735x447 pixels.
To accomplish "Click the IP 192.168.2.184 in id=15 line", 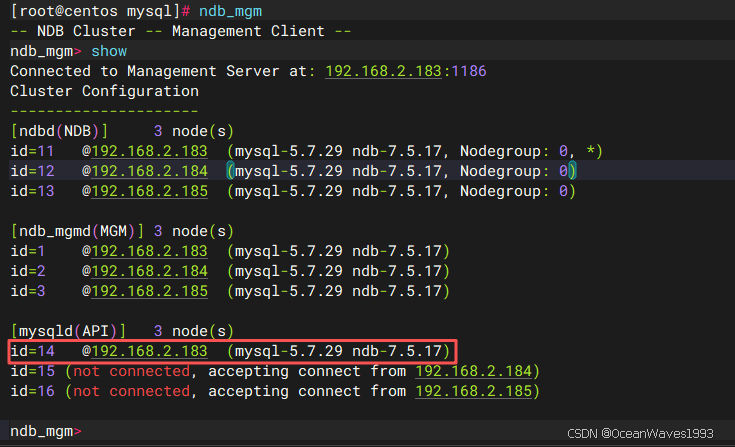I will click(473, 372).
